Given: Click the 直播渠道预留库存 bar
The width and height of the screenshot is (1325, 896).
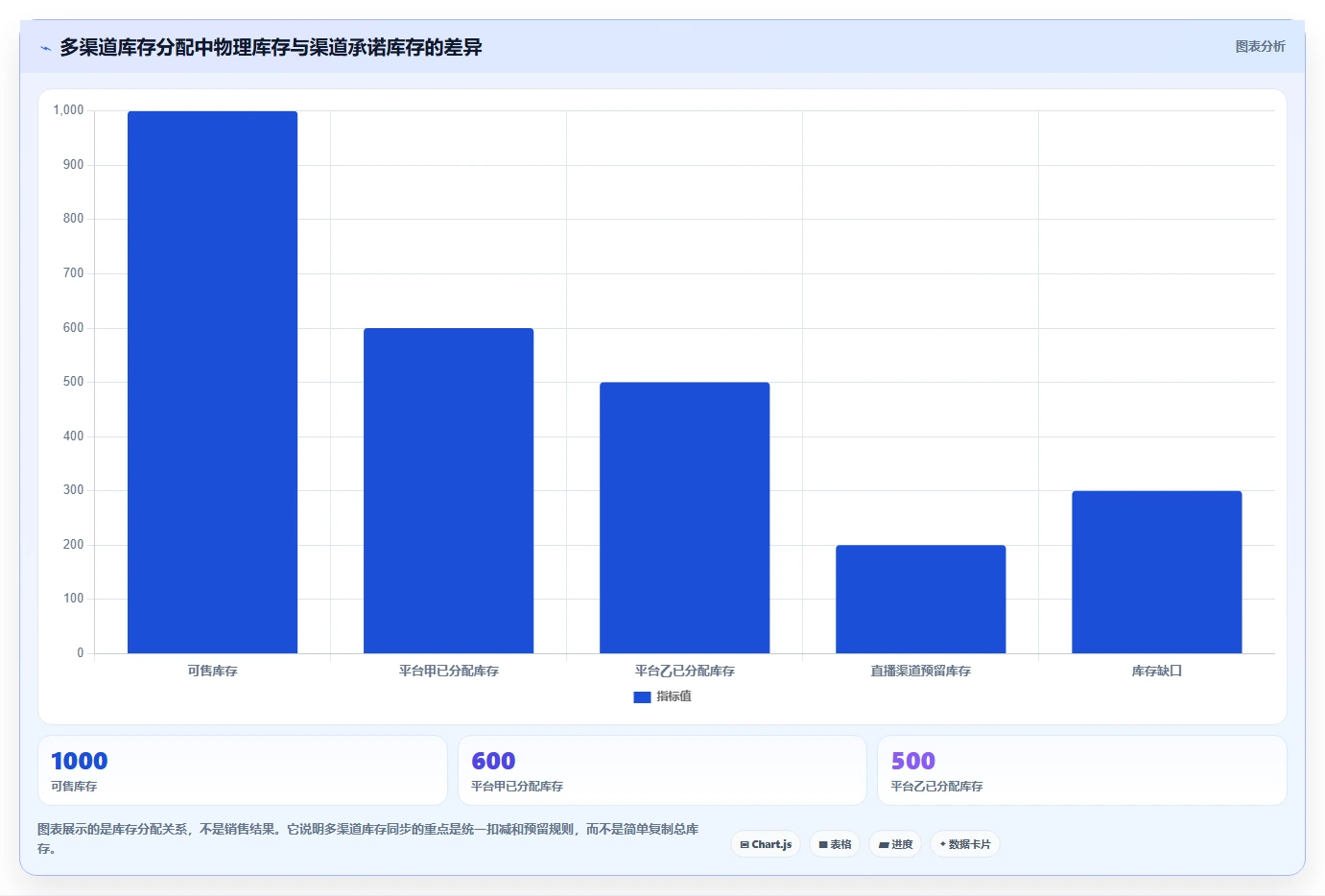Looking at the screenshot, I should [920, 600].
